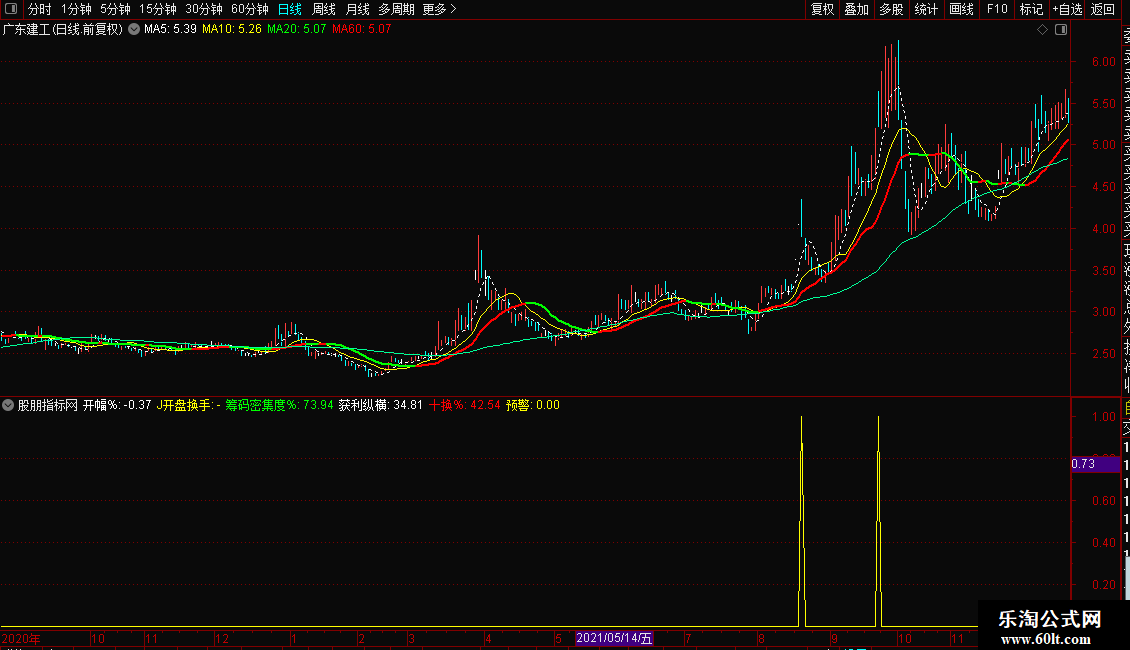Open the 统计 statistics tool
This screenshot has height=650, width=1130.
[926, 9]
